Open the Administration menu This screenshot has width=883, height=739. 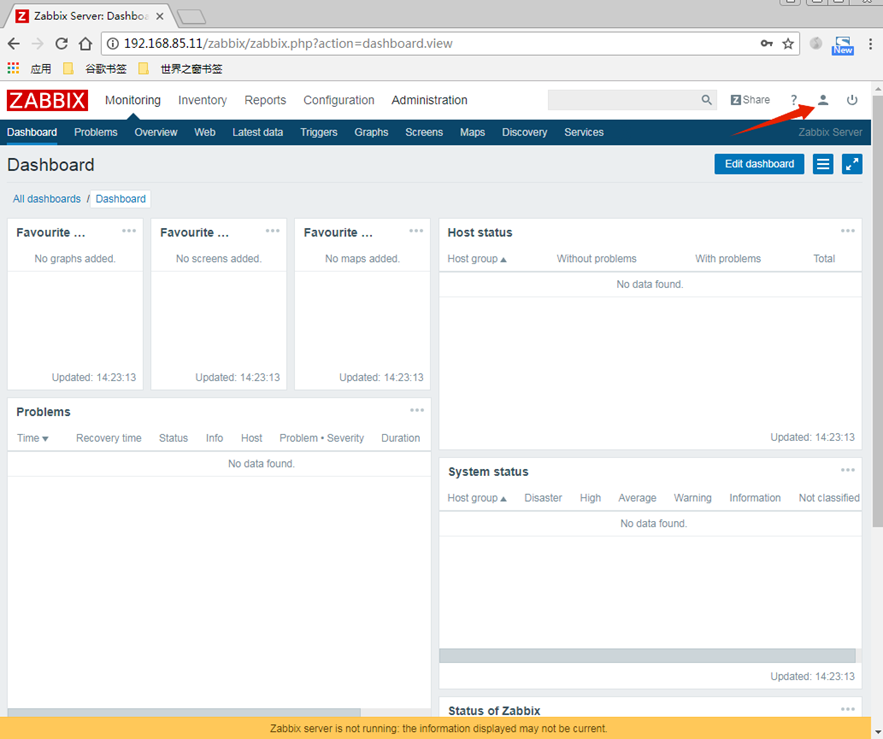coord(430,100)
